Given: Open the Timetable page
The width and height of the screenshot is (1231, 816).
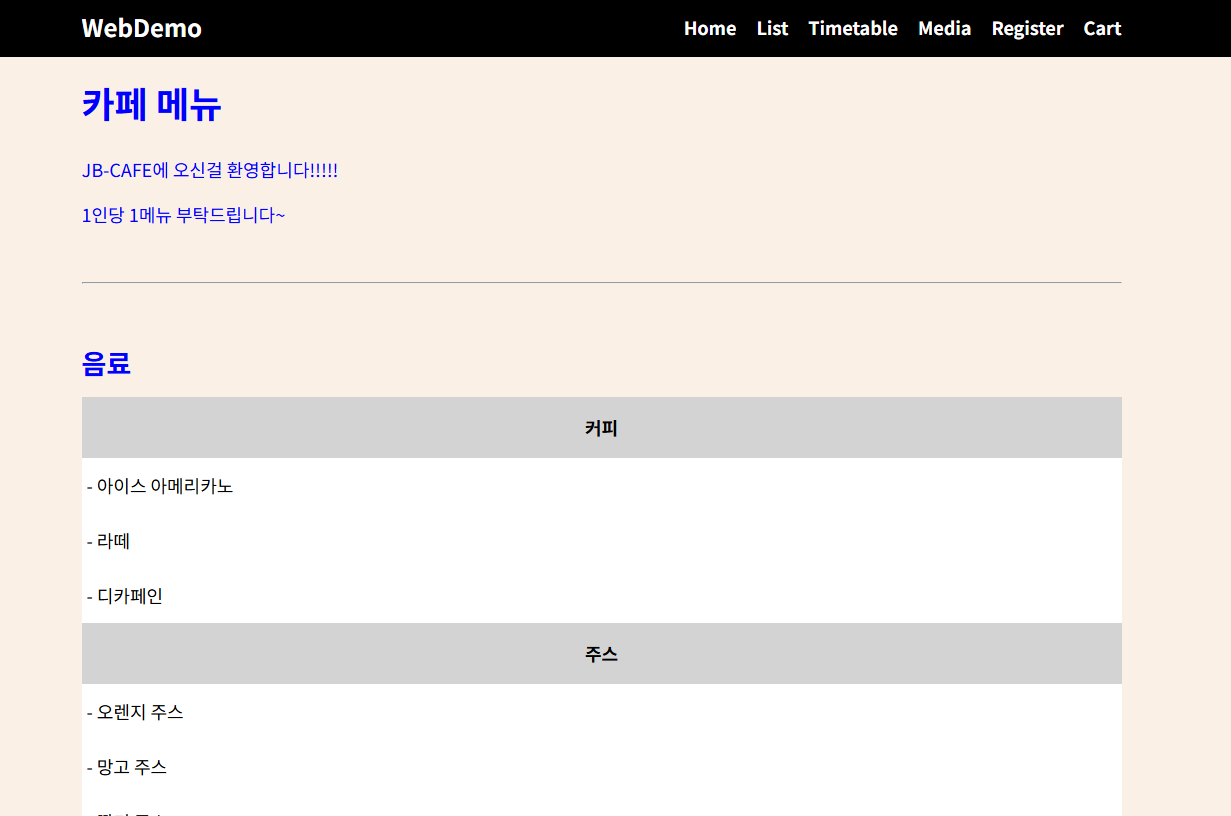Looking at the screenshot, I should [x=852, y=28].
